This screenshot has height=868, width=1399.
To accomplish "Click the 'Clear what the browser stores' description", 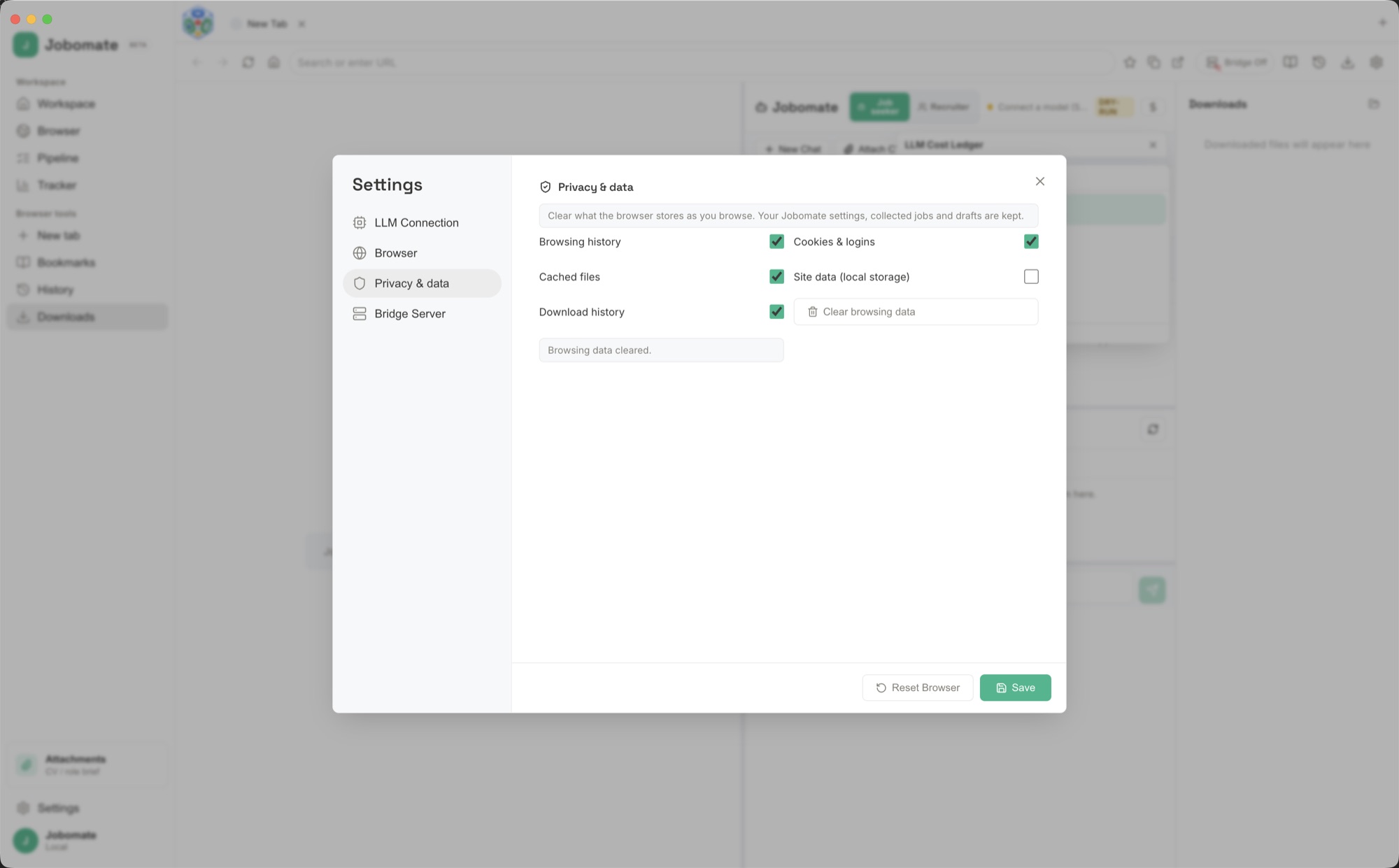I will click(x=788, y=215).
